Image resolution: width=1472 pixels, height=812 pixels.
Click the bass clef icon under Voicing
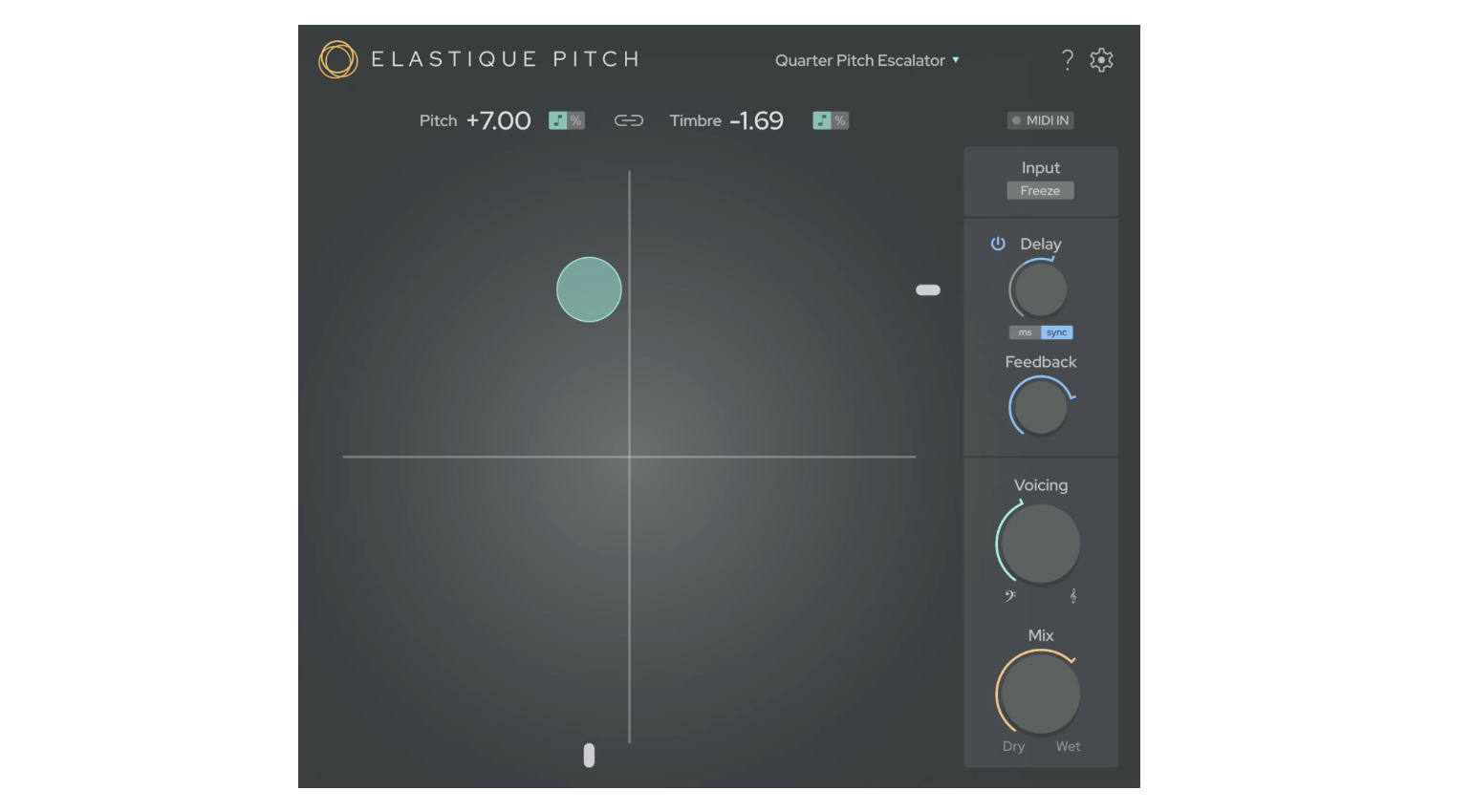(x=1010, y=596)
